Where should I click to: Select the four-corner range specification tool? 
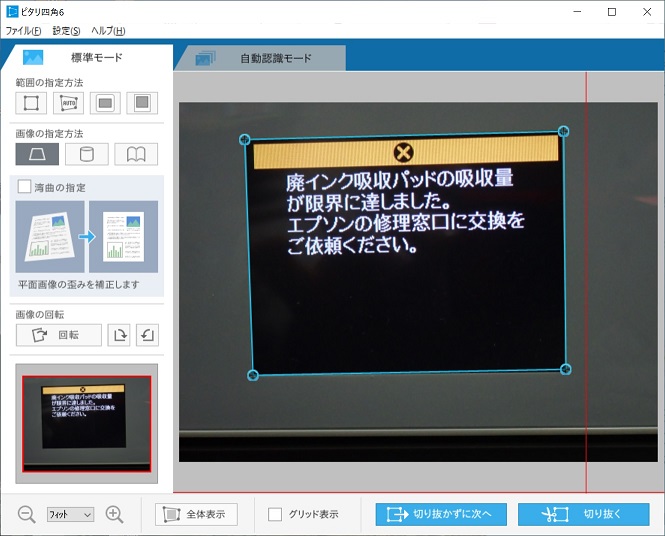tap(31, 103)
